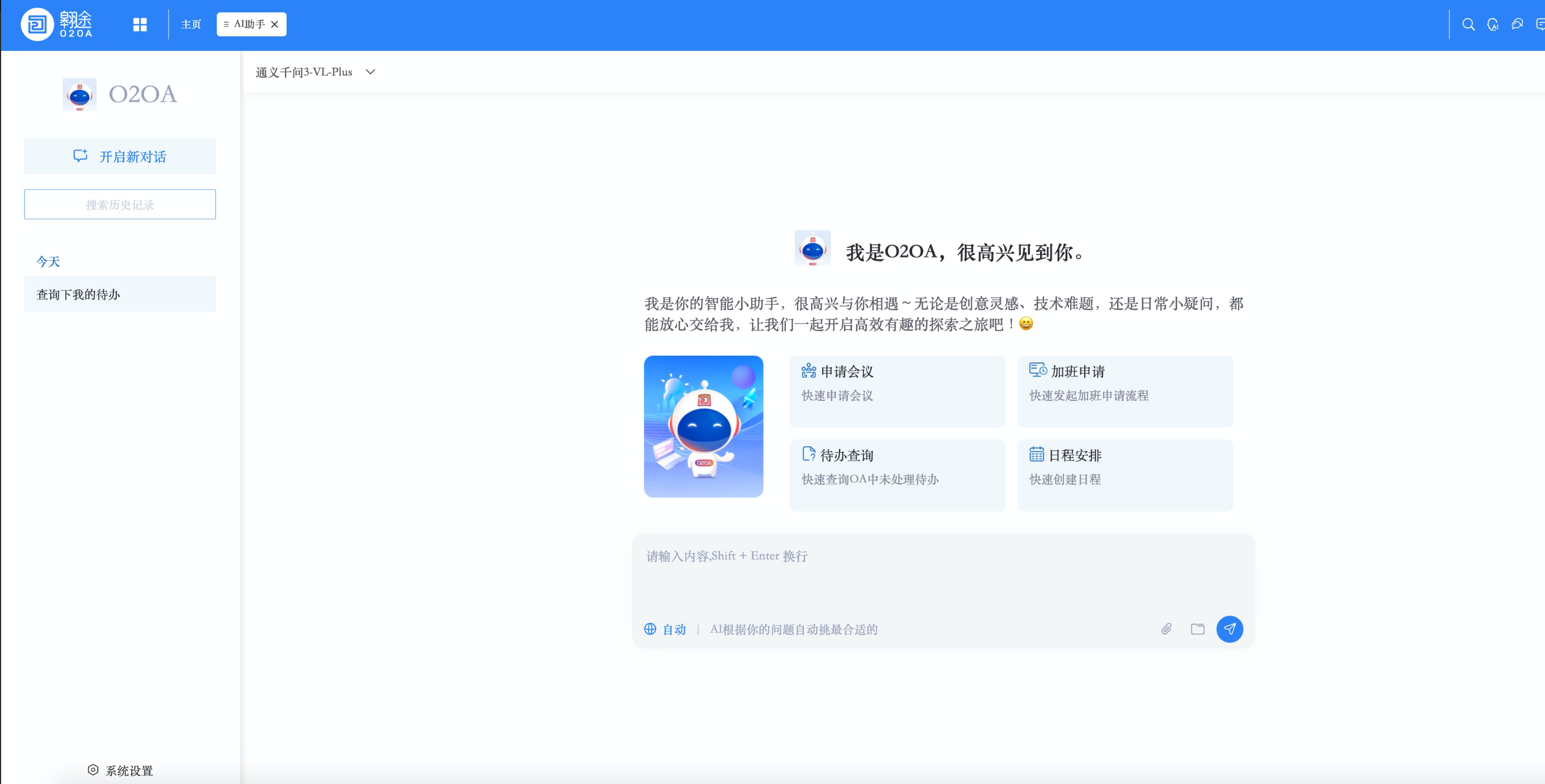Click the 快速创建日程 description text
The image size is (1545, 784).
click(1065, 480)
